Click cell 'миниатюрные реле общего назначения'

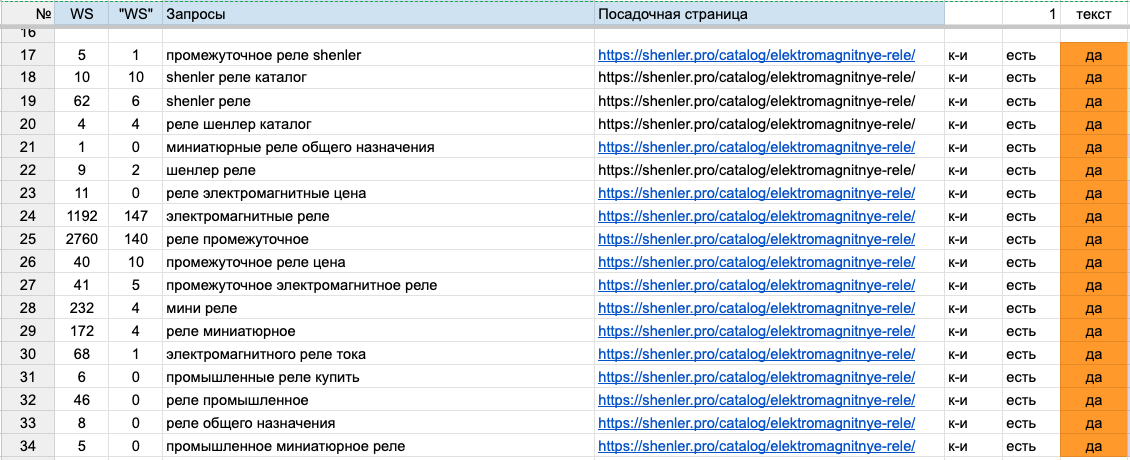(378, 147)
